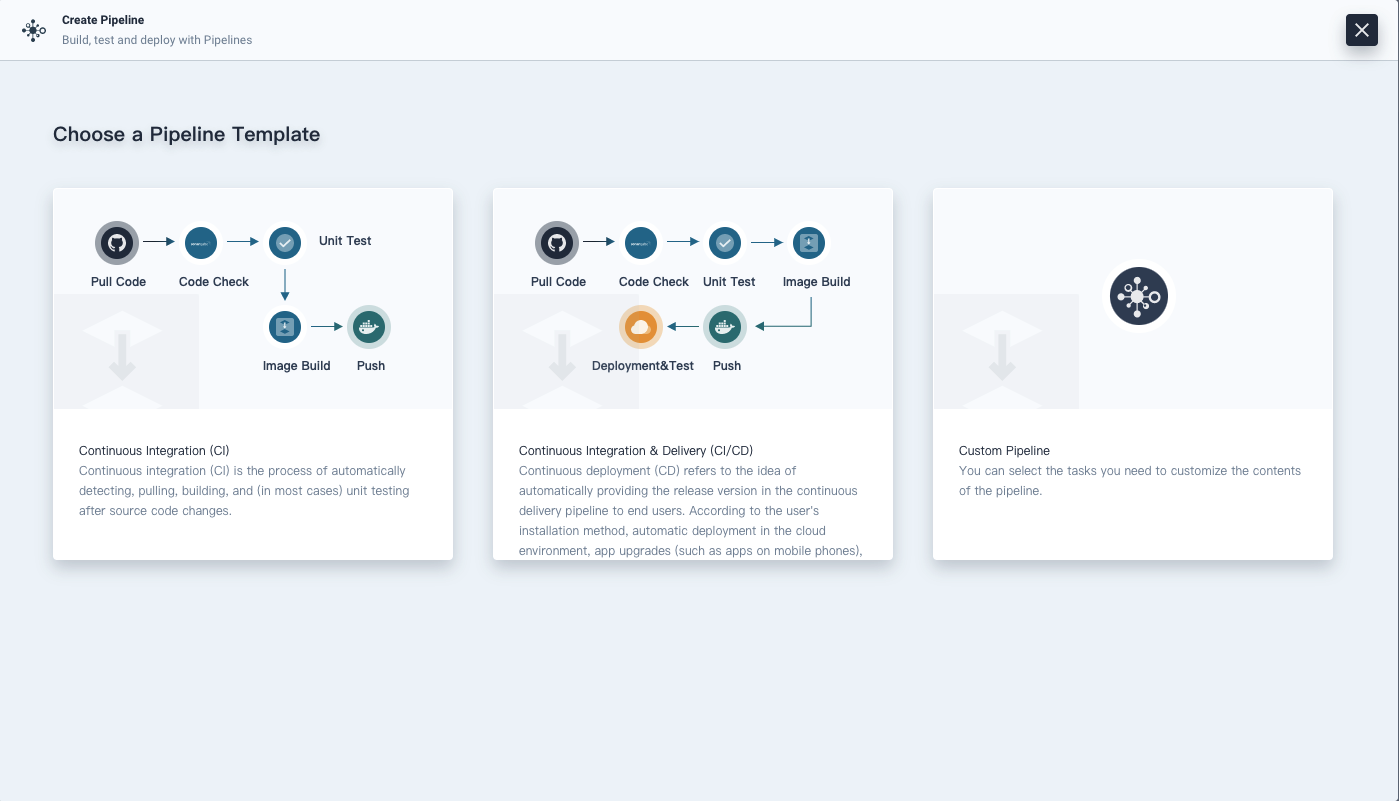Image resolution: width=1399 pixels, height=801 pixels.
Task: Click the pipeline icon in the dialog header
Action: pos(34,30)
